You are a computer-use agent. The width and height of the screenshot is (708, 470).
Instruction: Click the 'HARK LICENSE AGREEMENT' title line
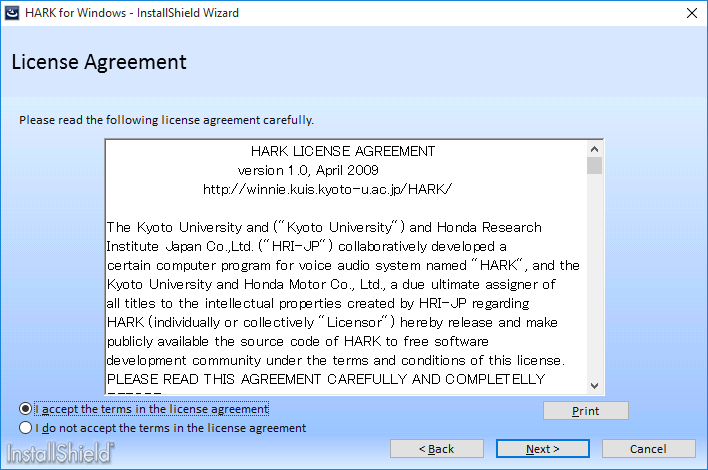343,152
